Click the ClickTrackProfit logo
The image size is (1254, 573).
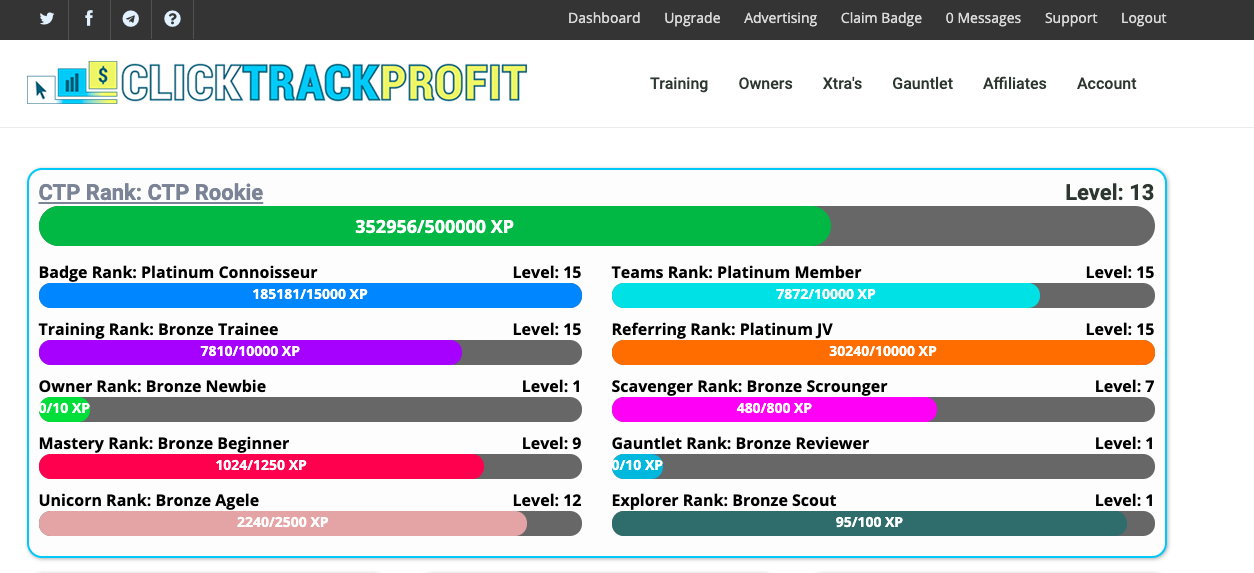tap(277, 83)
